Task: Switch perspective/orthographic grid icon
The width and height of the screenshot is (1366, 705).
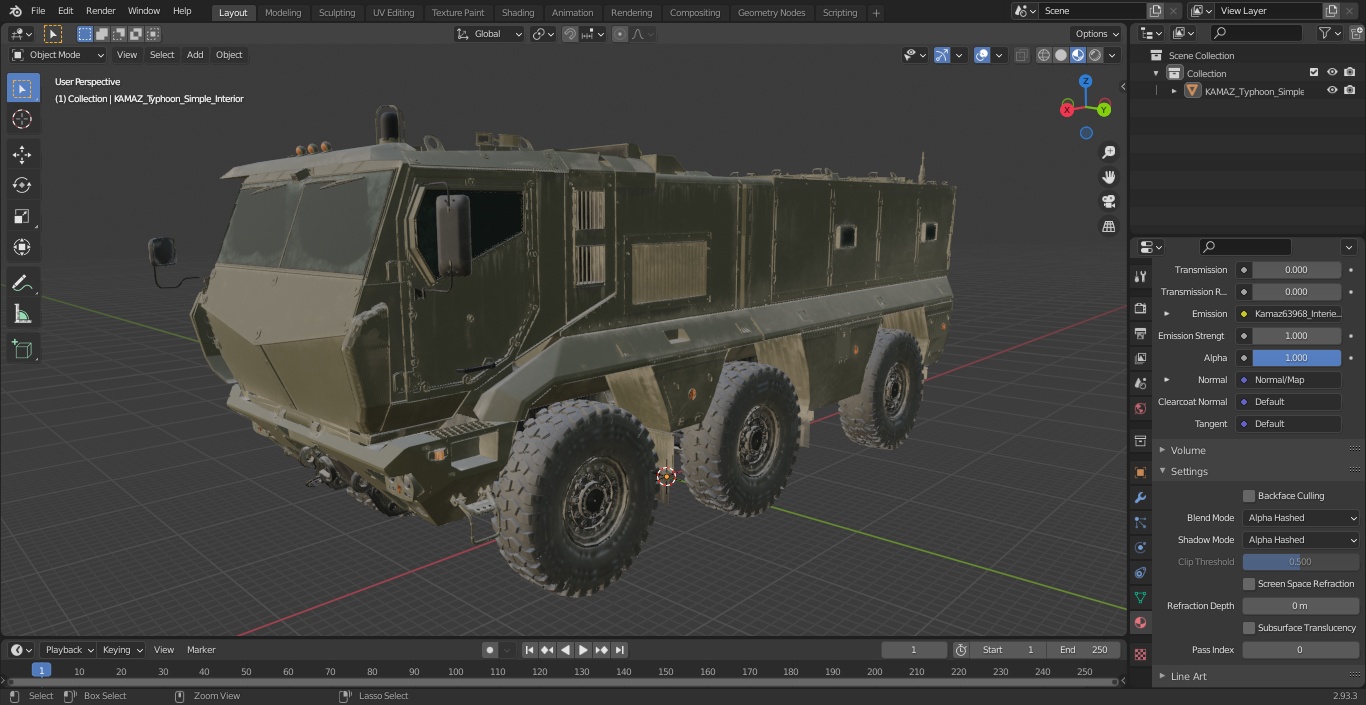Action: click(1109, 226)
